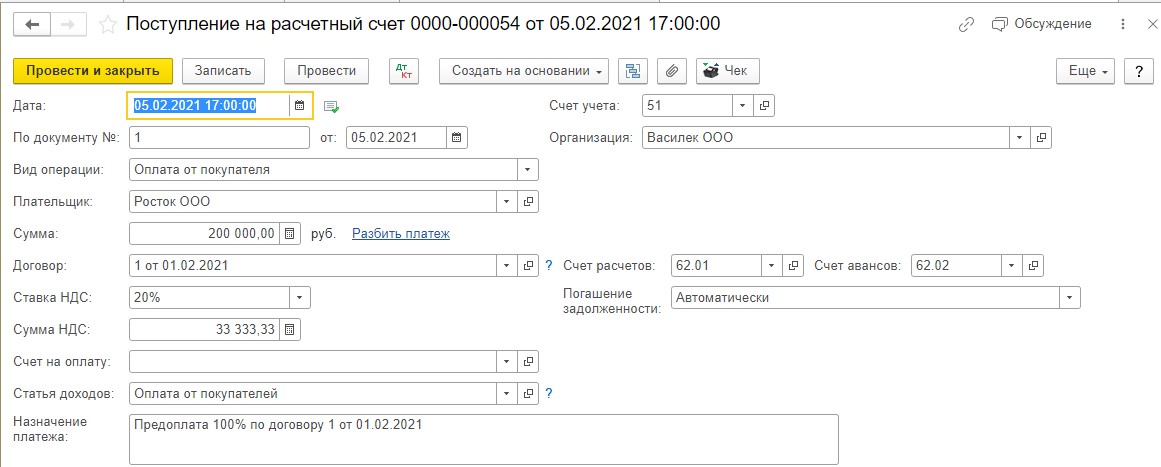Click the Сумма amount field

coord(204,234)
